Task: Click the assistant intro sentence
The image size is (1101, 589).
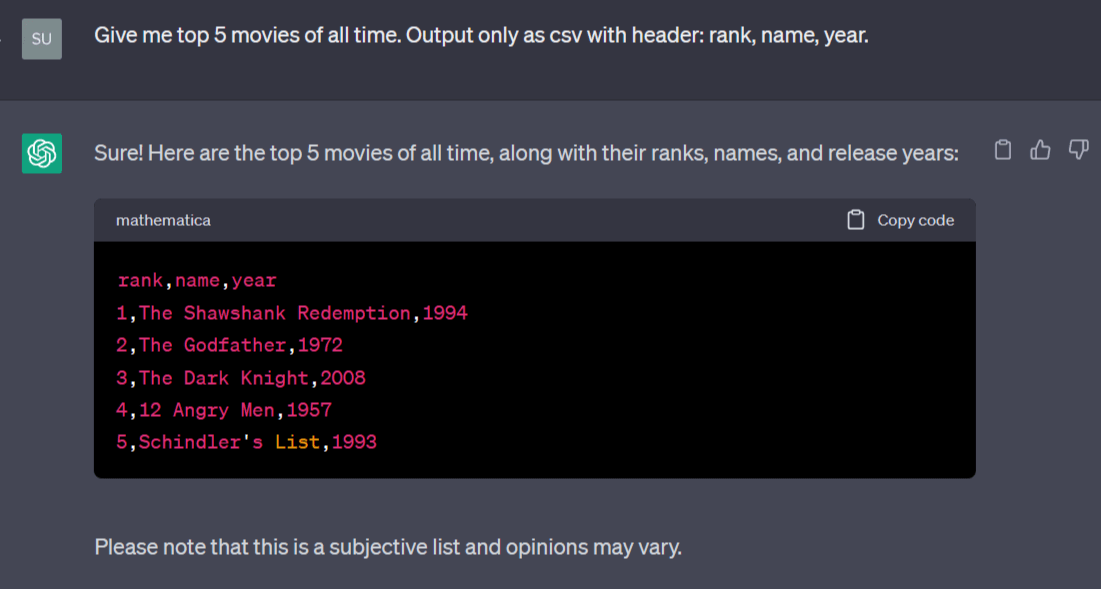Action: [x=526, y=153]
